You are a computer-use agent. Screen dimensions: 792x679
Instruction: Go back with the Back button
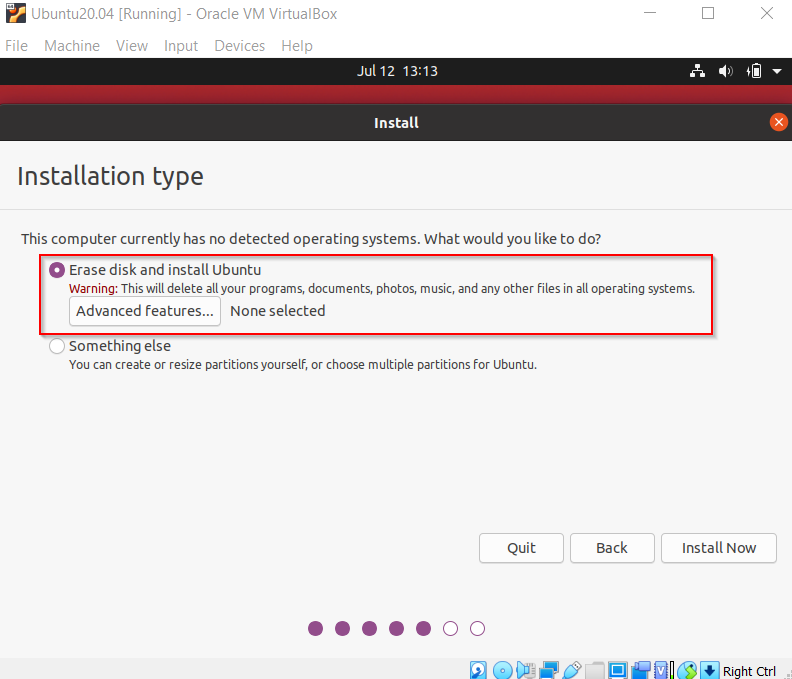pyautogui.click(x=612, y=548)
